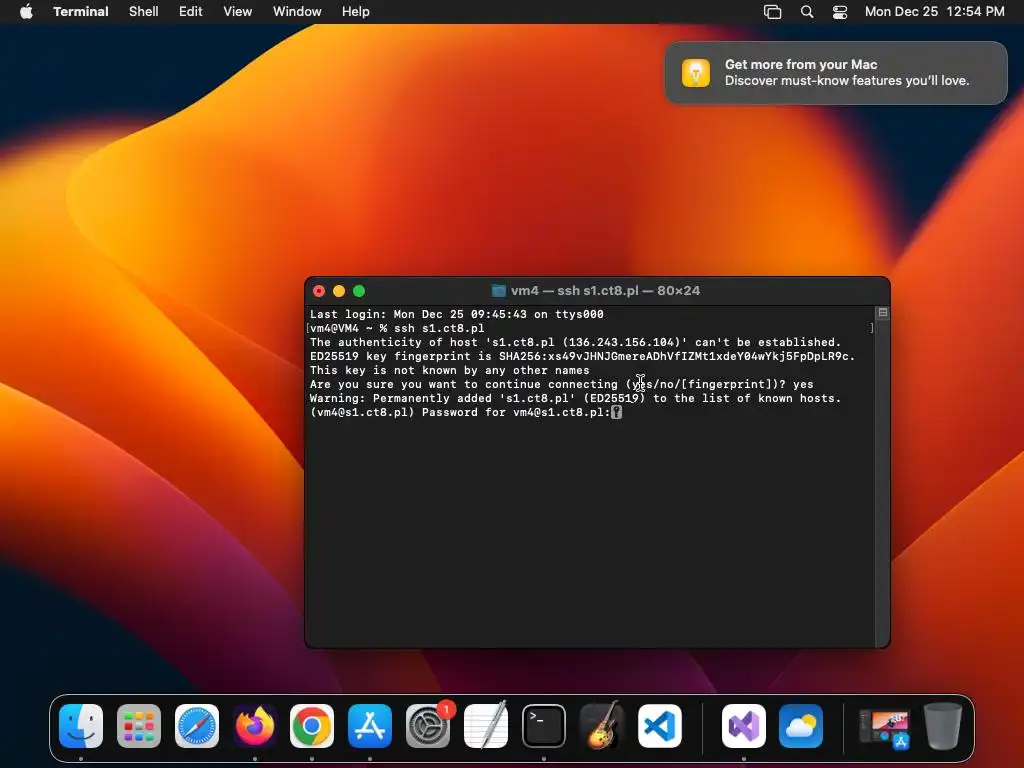Click the Stage Manager menu bar icon

[773, 12]
